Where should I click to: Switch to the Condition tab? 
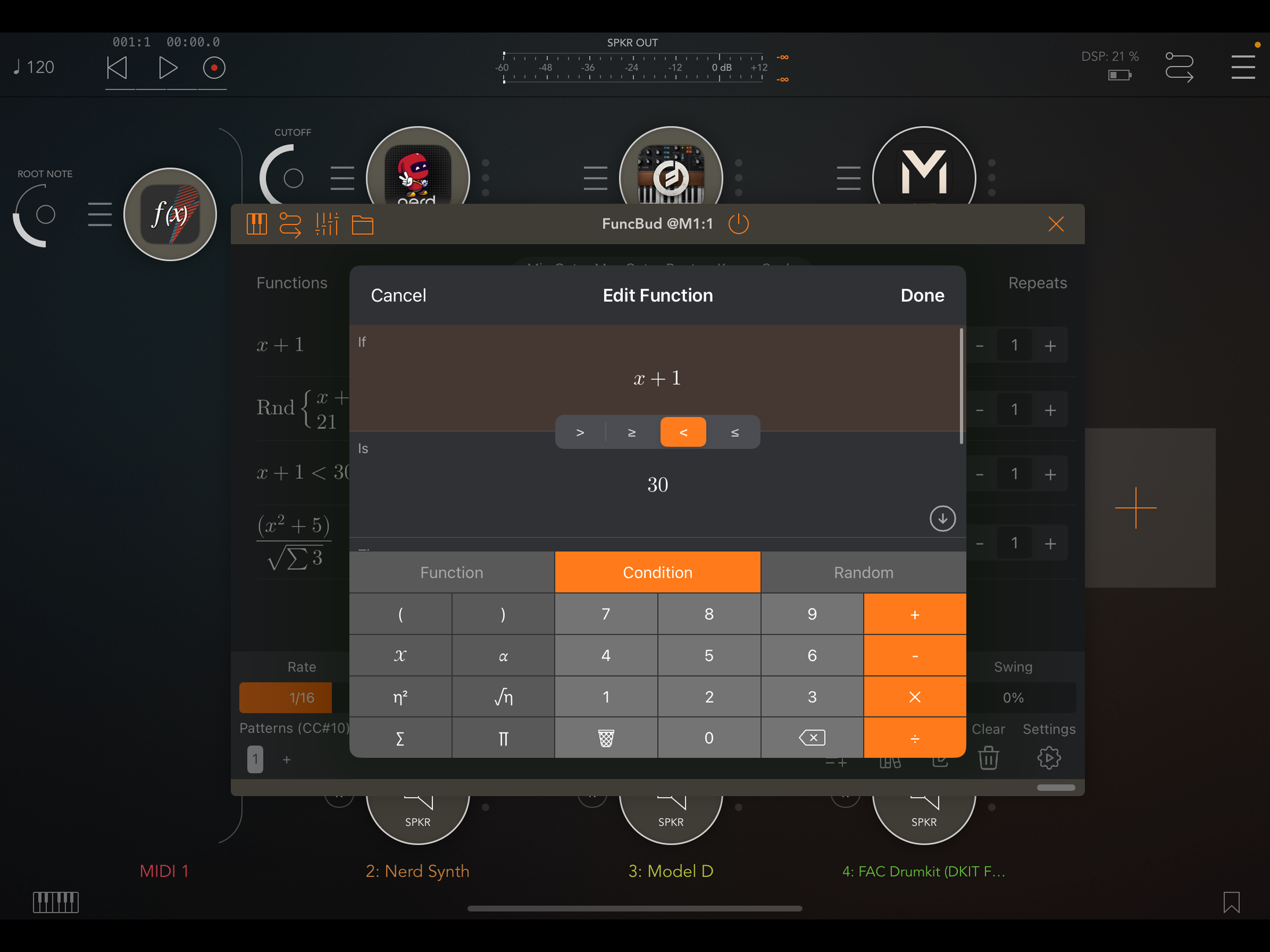click(657, 573)
